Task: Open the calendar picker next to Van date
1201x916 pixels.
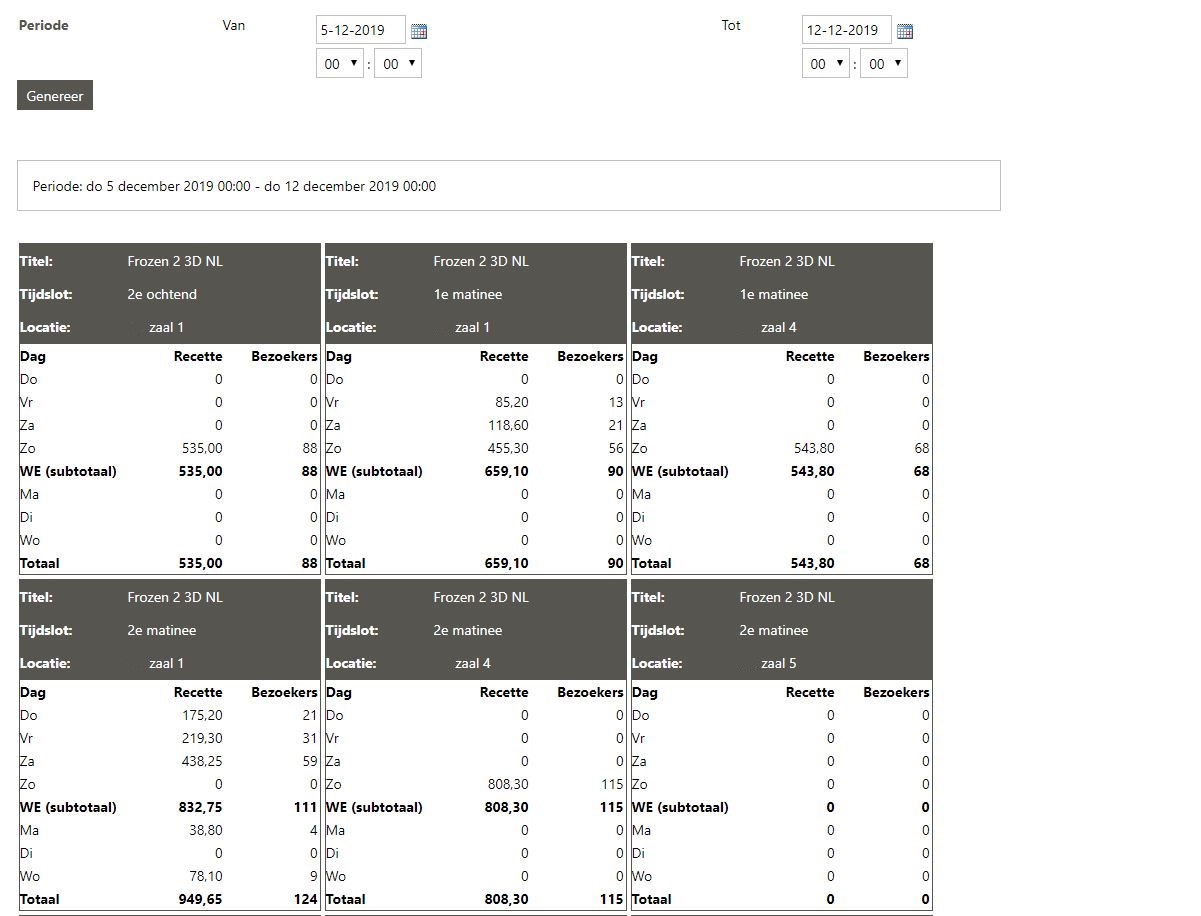Action: tap(419, 31)
